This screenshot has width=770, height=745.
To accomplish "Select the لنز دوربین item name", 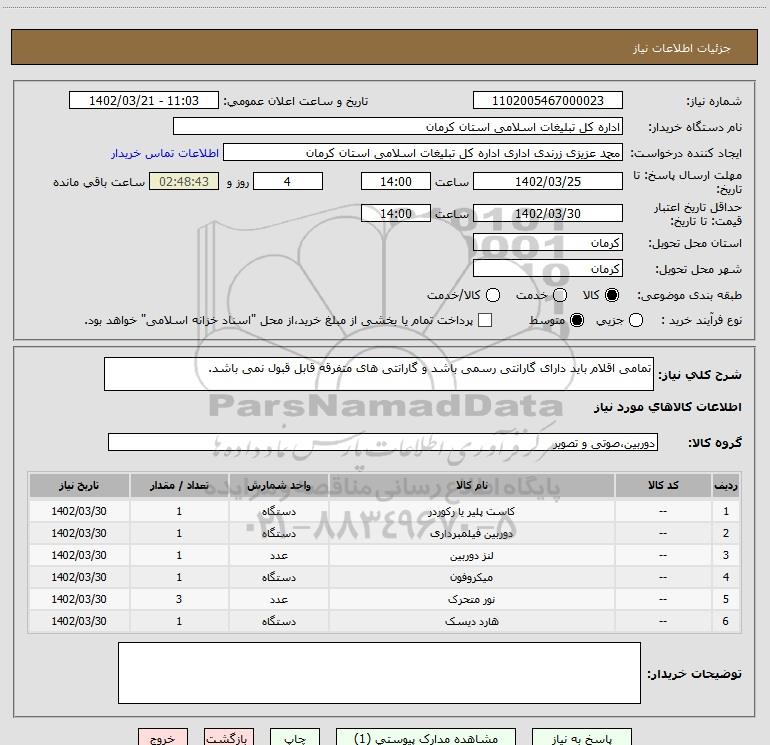I will pyautogui.click(x=471, y=555).
